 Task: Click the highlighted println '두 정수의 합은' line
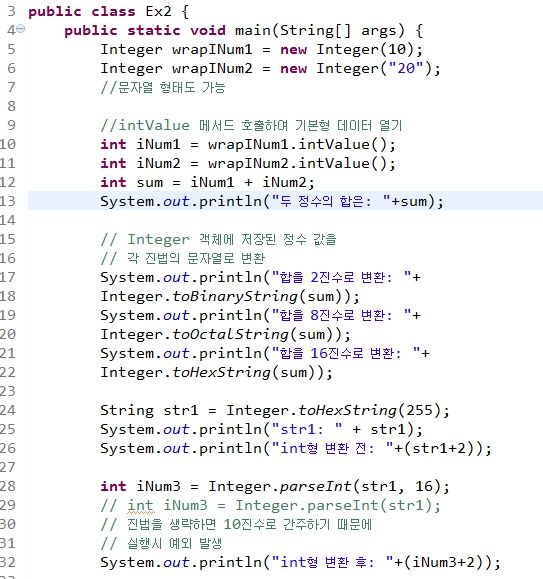(x=272, y=202)
